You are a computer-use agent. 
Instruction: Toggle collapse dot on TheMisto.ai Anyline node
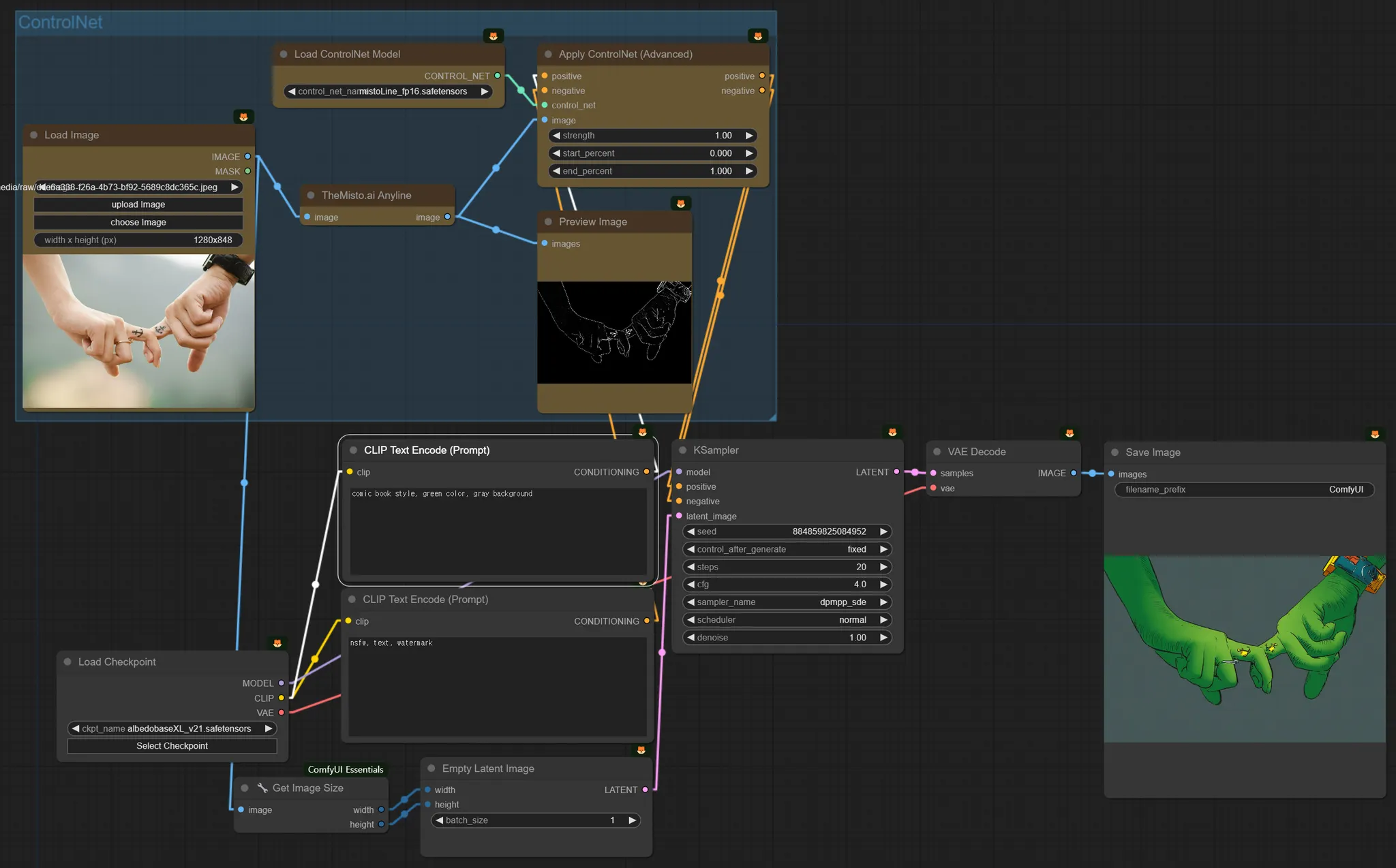tap(311, 196)
